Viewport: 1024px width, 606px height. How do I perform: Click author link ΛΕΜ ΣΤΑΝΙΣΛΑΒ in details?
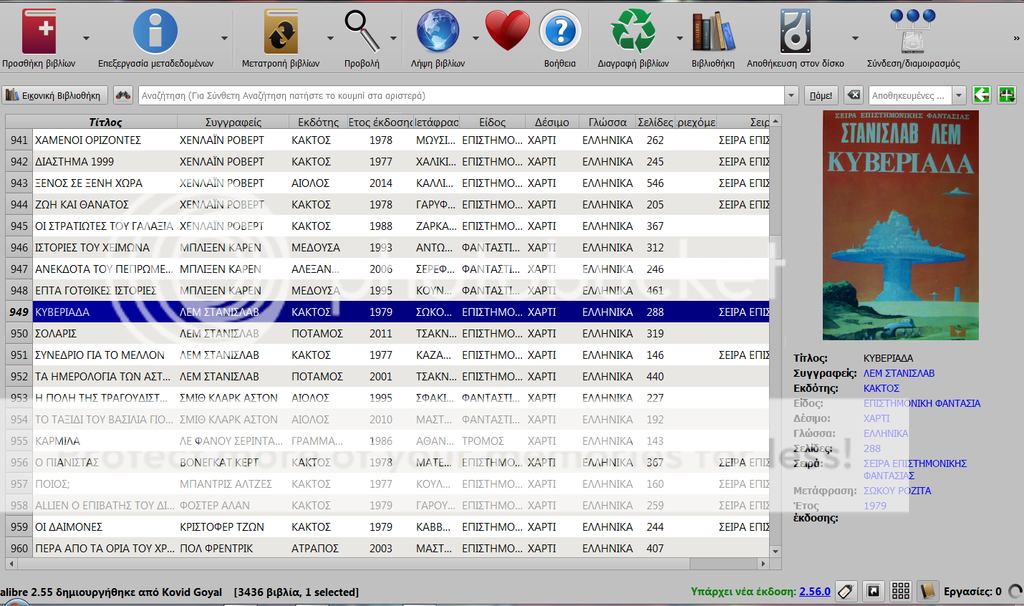pos(899,374)
